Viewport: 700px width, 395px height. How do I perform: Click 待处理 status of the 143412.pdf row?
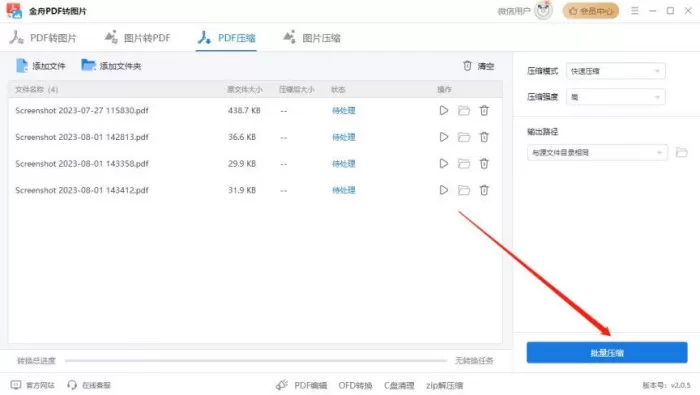coord(343,190)
